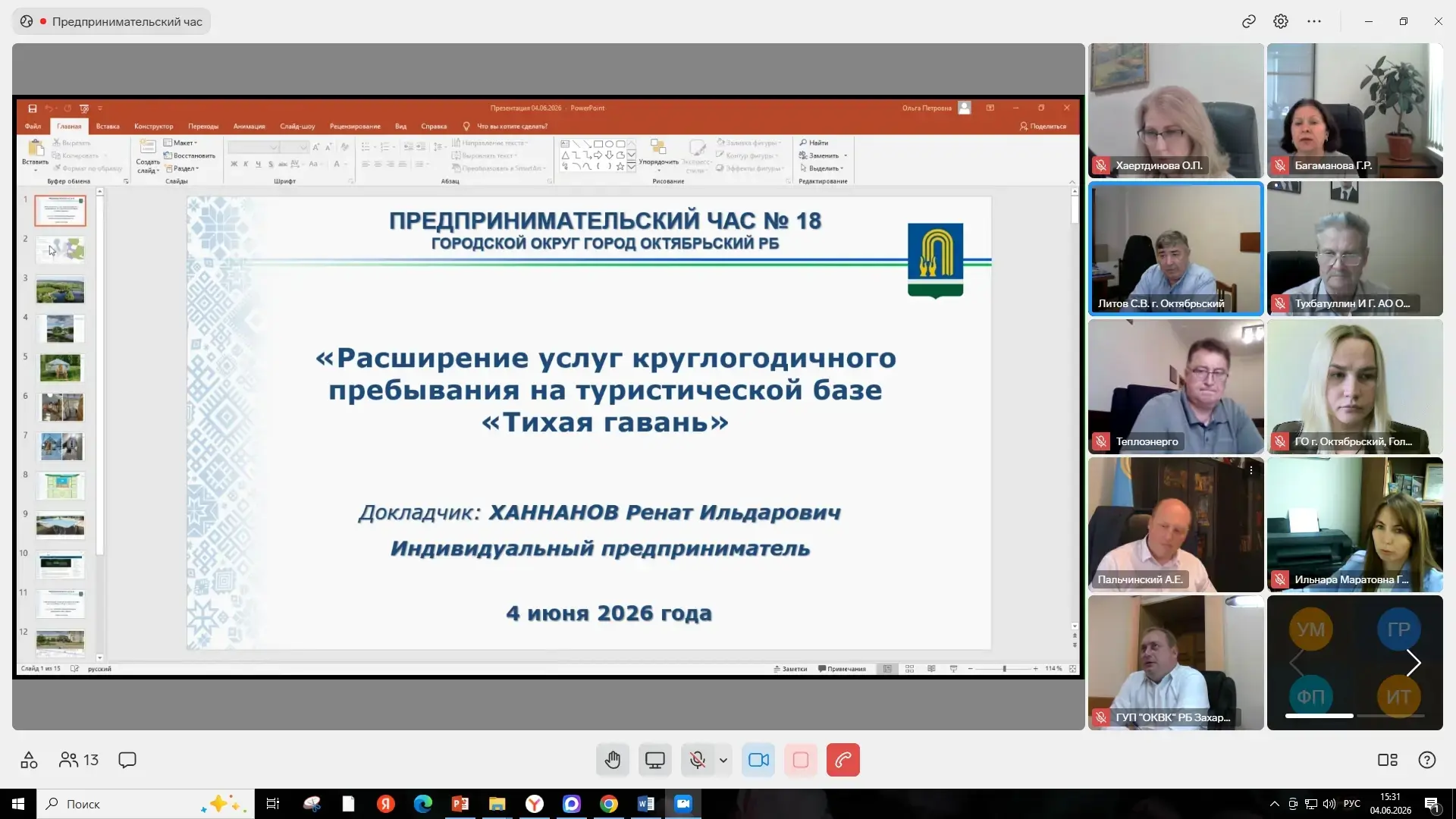This screenshot has width=1456, height=819.
Task: Click the PowerPoint zoom slider handle
Action: (x=1004, y=669)
